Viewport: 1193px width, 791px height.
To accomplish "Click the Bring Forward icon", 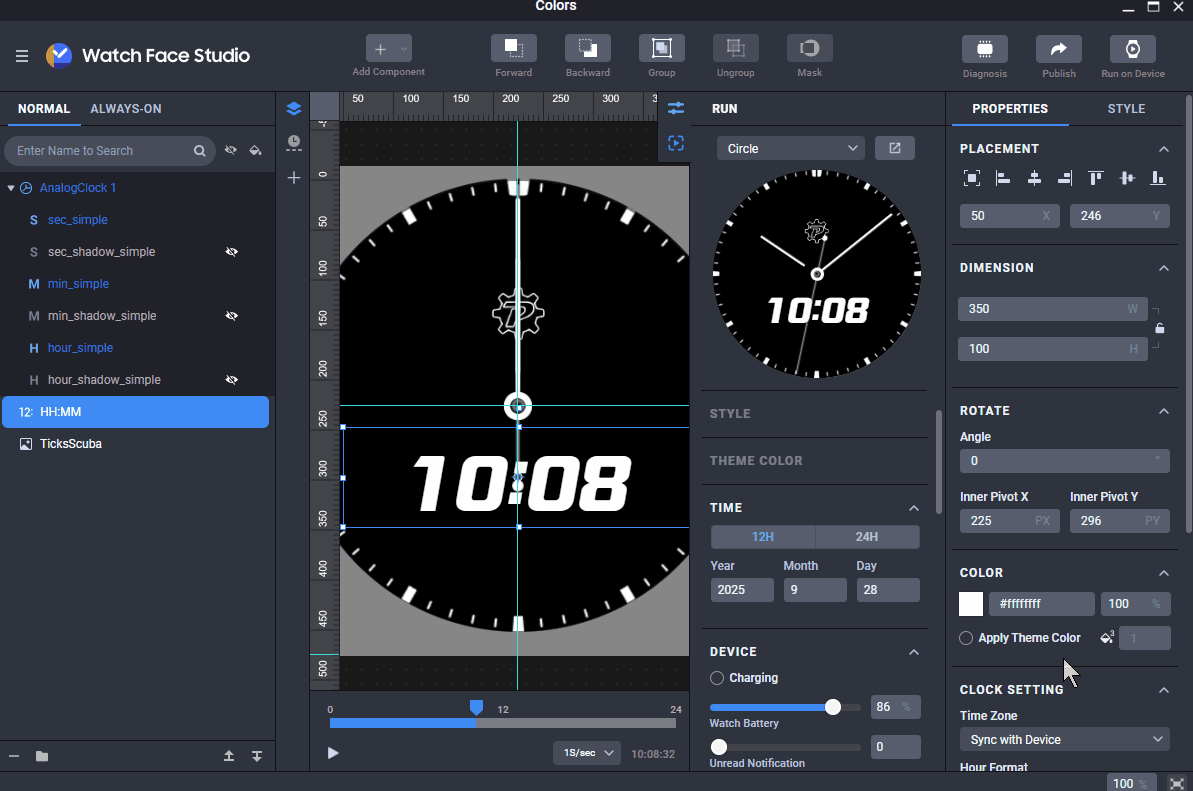I will 513,48.
